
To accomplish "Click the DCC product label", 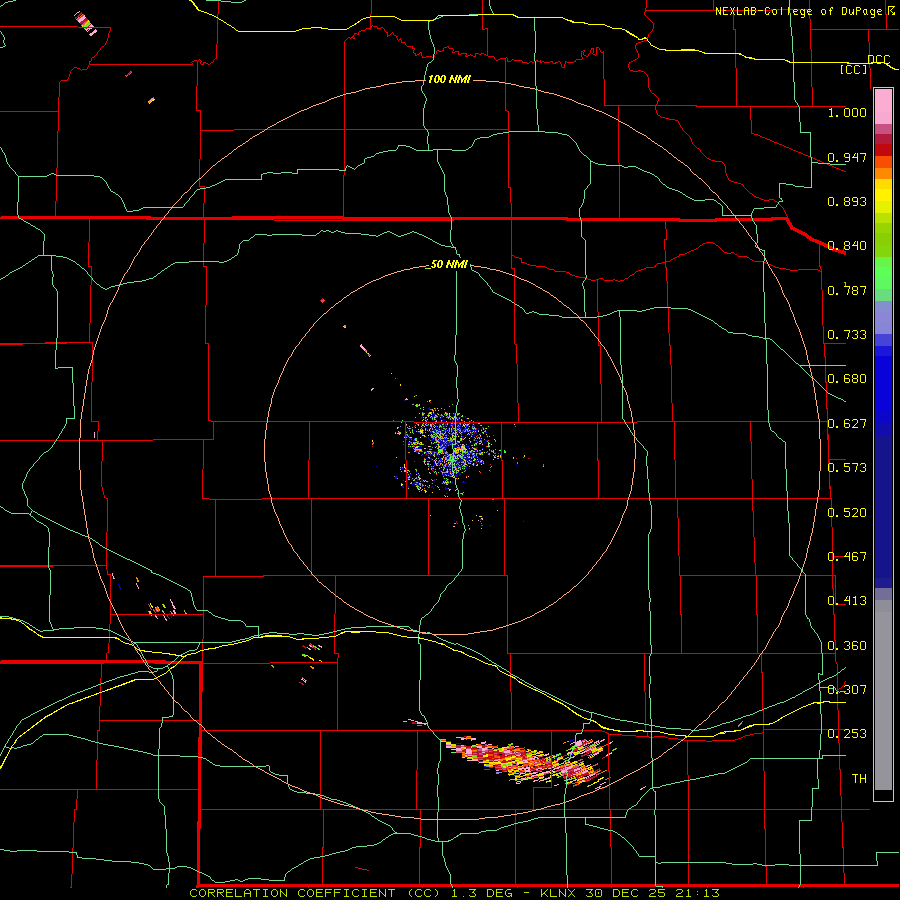I will (878, 59).
